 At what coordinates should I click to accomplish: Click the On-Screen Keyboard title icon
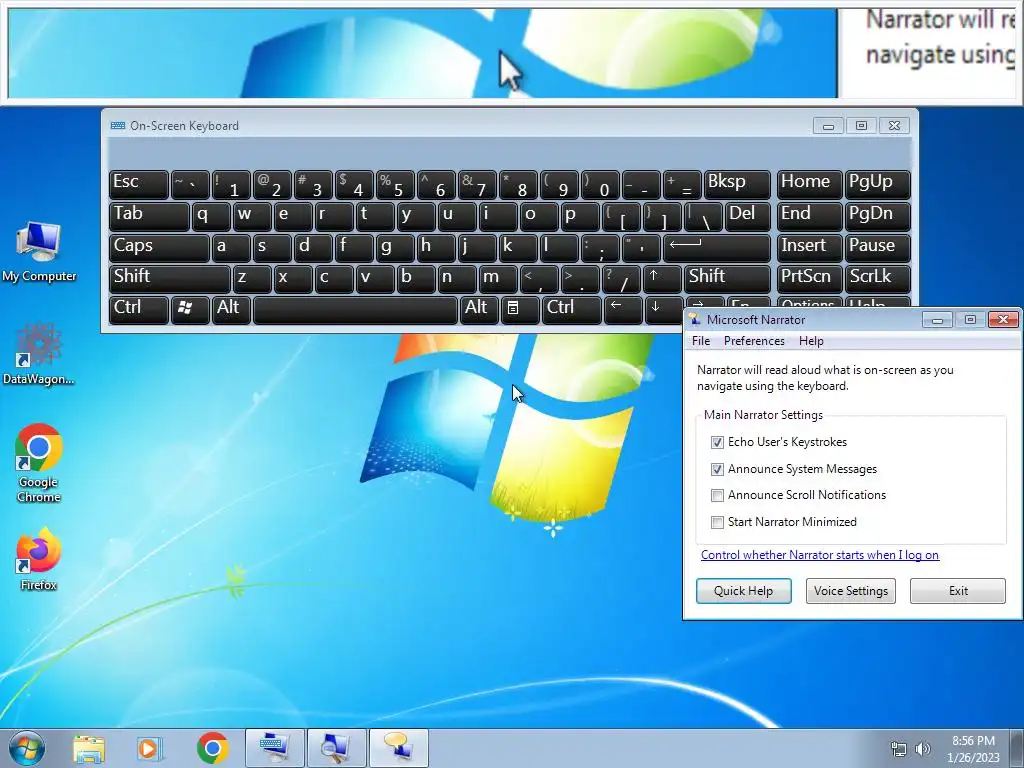tap(118, 125)
